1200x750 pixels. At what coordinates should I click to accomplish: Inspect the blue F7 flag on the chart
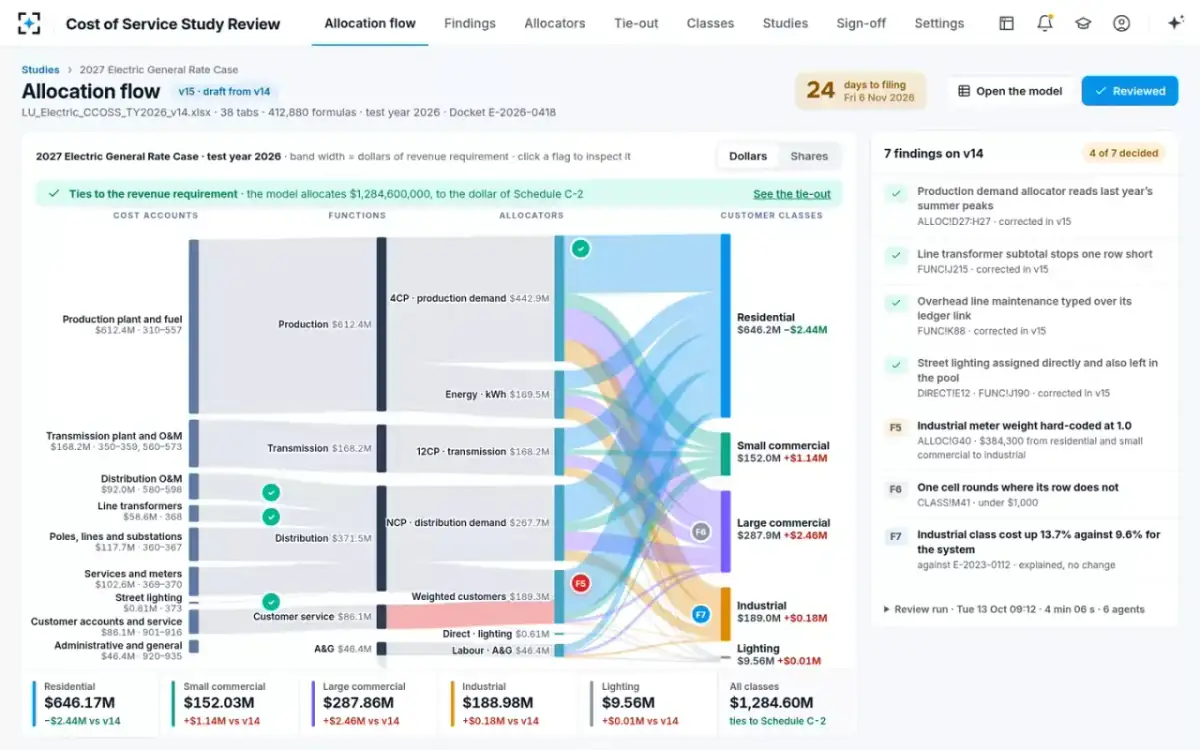[x=701, y=614]
